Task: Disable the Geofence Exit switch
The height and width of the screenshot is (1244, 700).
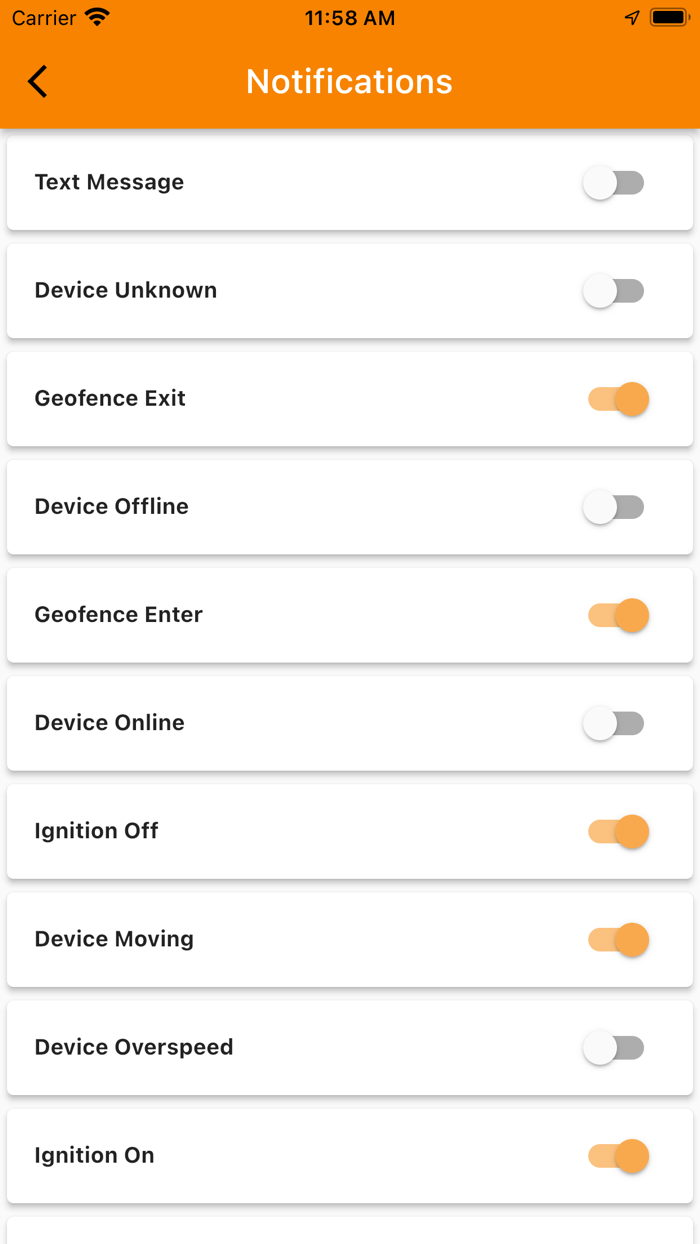Action: click(618, 399)
